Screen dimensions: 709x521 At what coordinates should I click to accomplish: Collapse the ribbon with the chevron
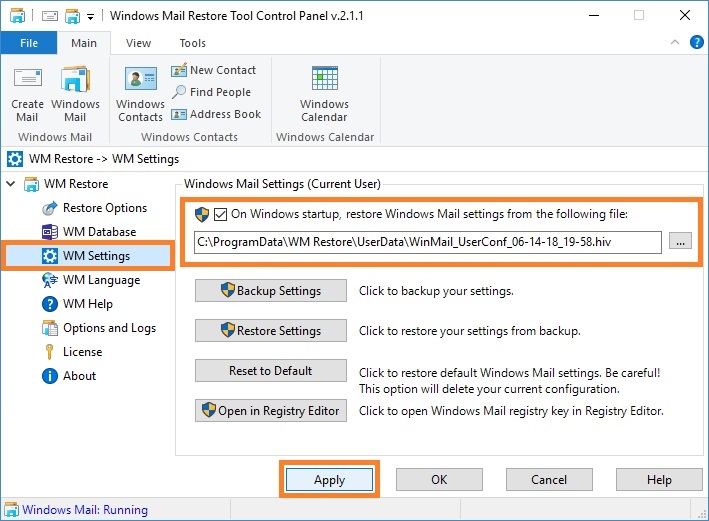click(675, 42)
